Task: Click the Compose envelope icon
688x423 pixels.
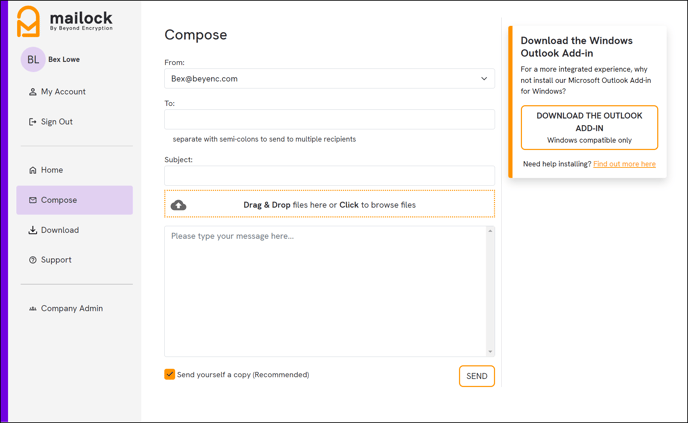Action: (x=32, y=200)
